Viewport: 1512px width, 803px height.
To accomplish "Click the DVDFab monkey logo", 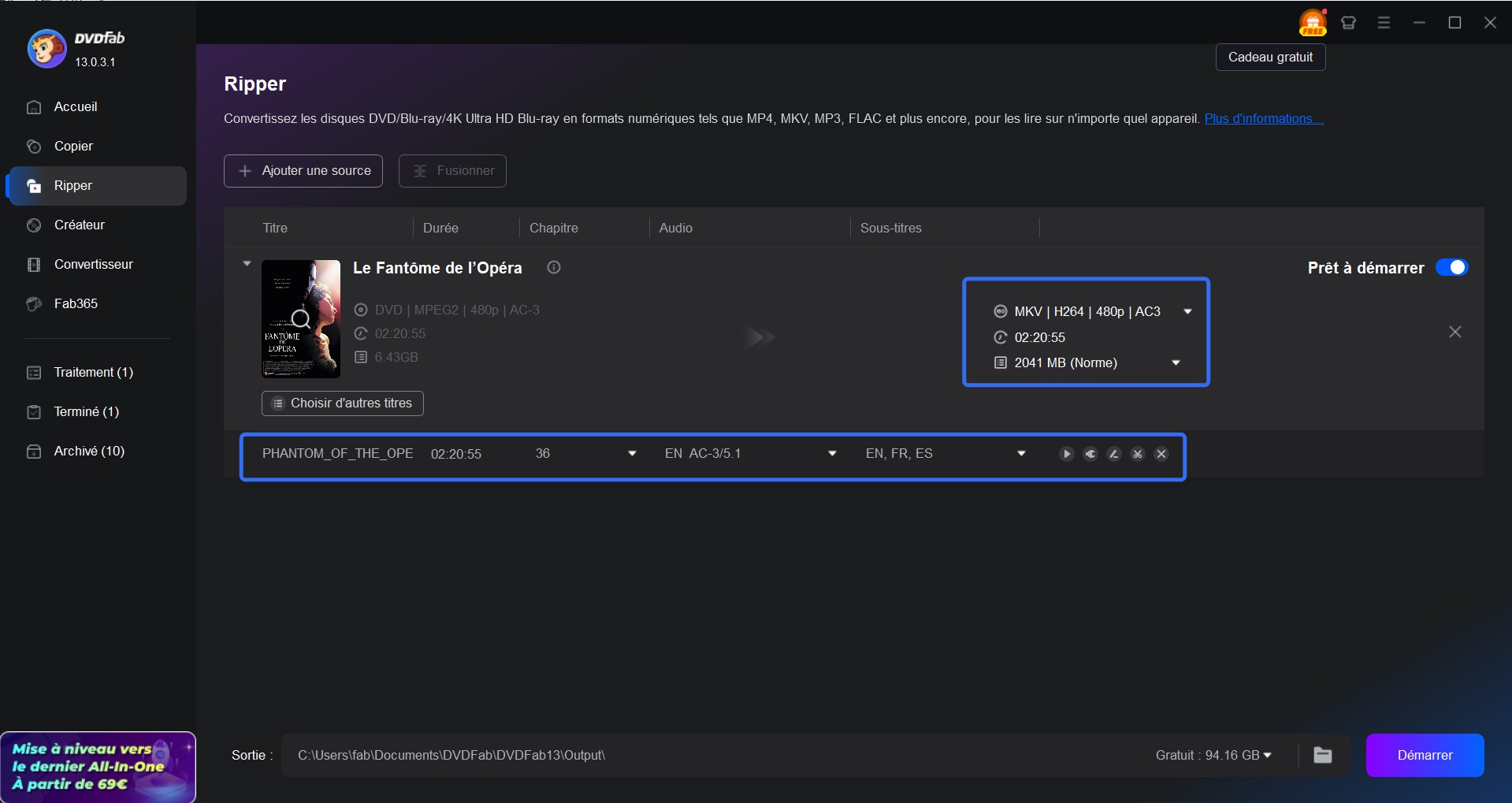I will tap(46, 49).
